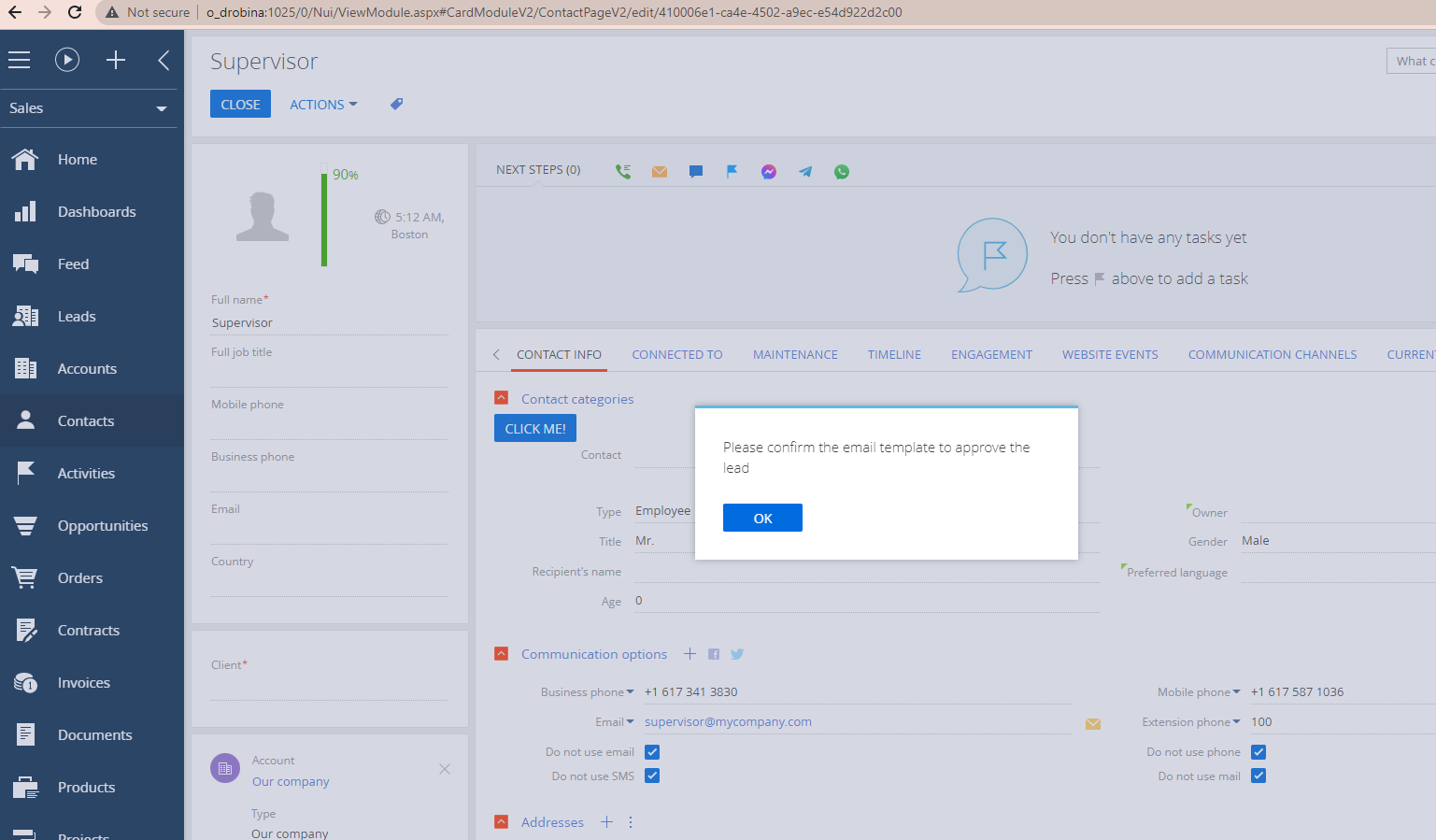This screenshot has width=1436, height=840.
Task: Click the tag icon next to Actions
Action: (x=396, y=104)
